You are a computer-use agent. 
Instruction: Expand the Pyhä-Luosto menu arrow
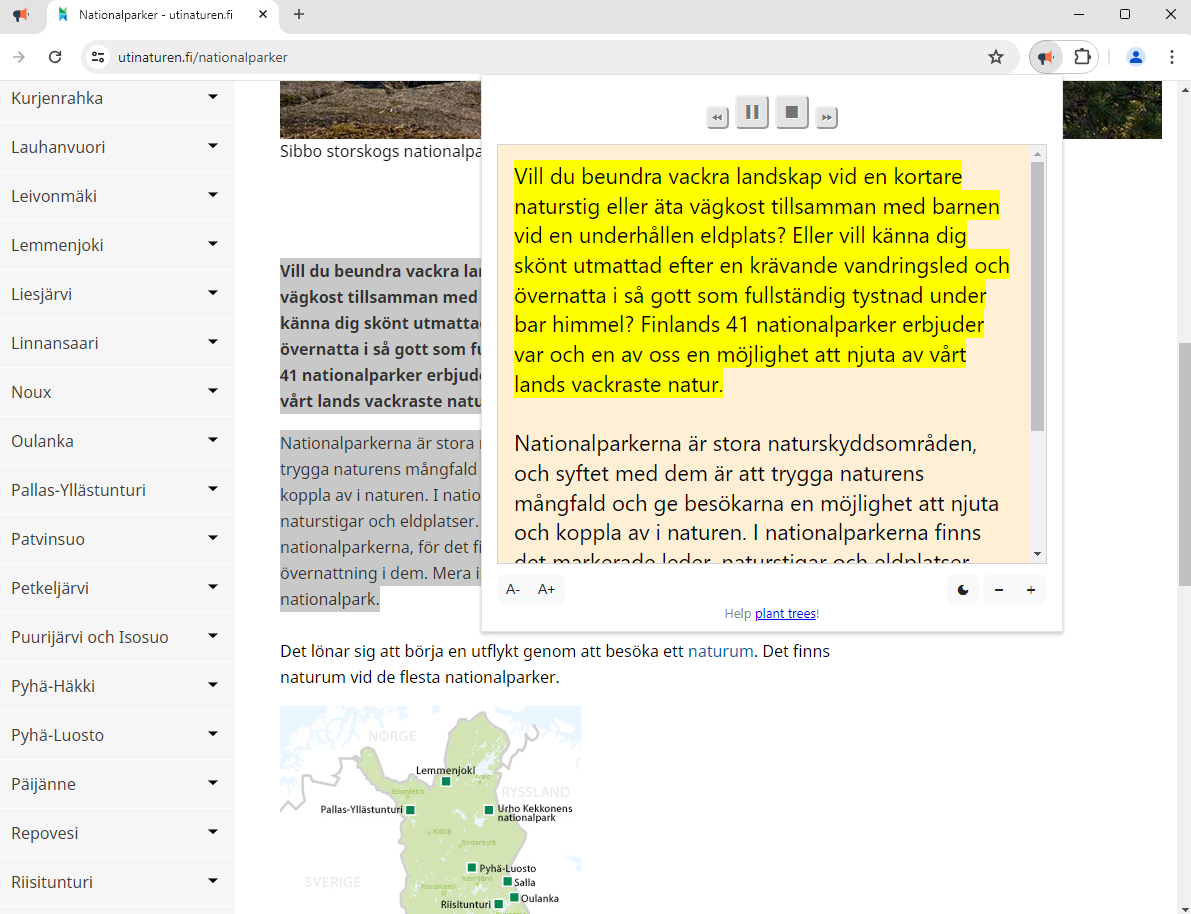click(213, 734)
